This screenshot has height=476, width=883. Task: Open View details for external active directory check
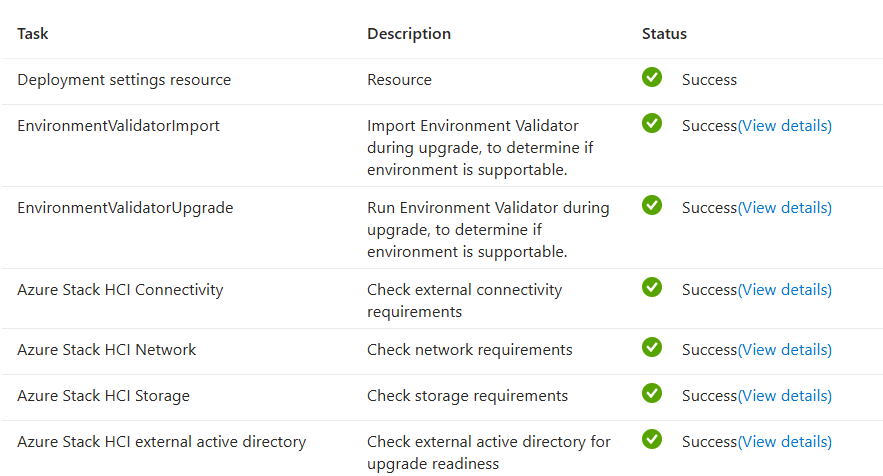[784, 442]
